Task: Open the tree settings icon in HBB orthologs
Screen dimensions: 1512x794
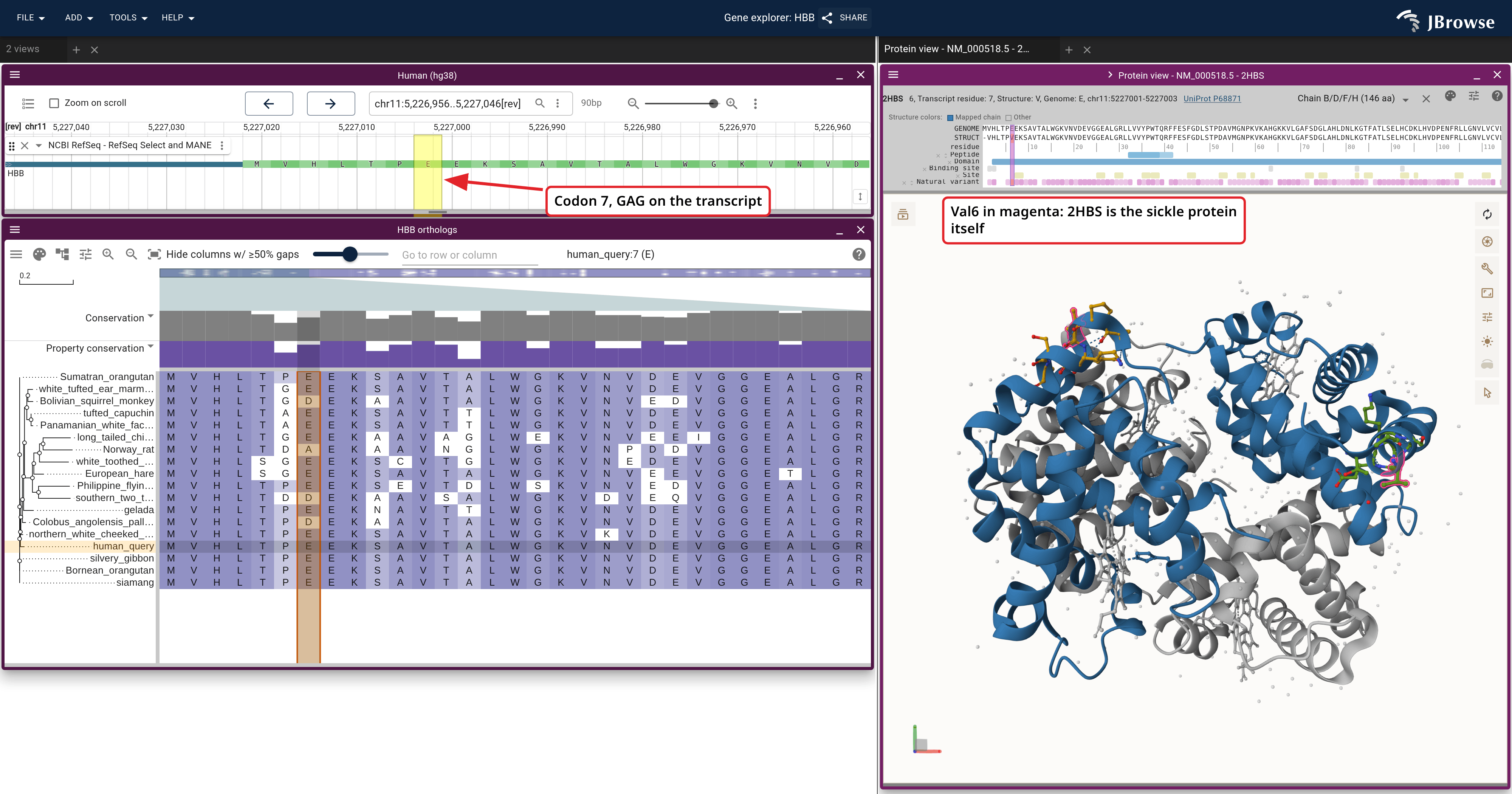Action: 62,254
